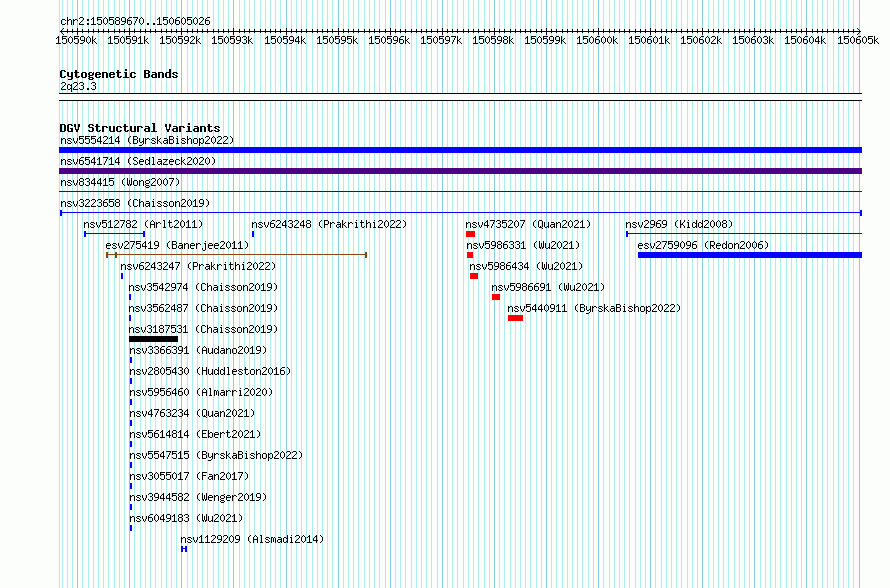Select the red nsv4735207 variant block
This screenshot has width=890, height=588.
coord(470,234)
